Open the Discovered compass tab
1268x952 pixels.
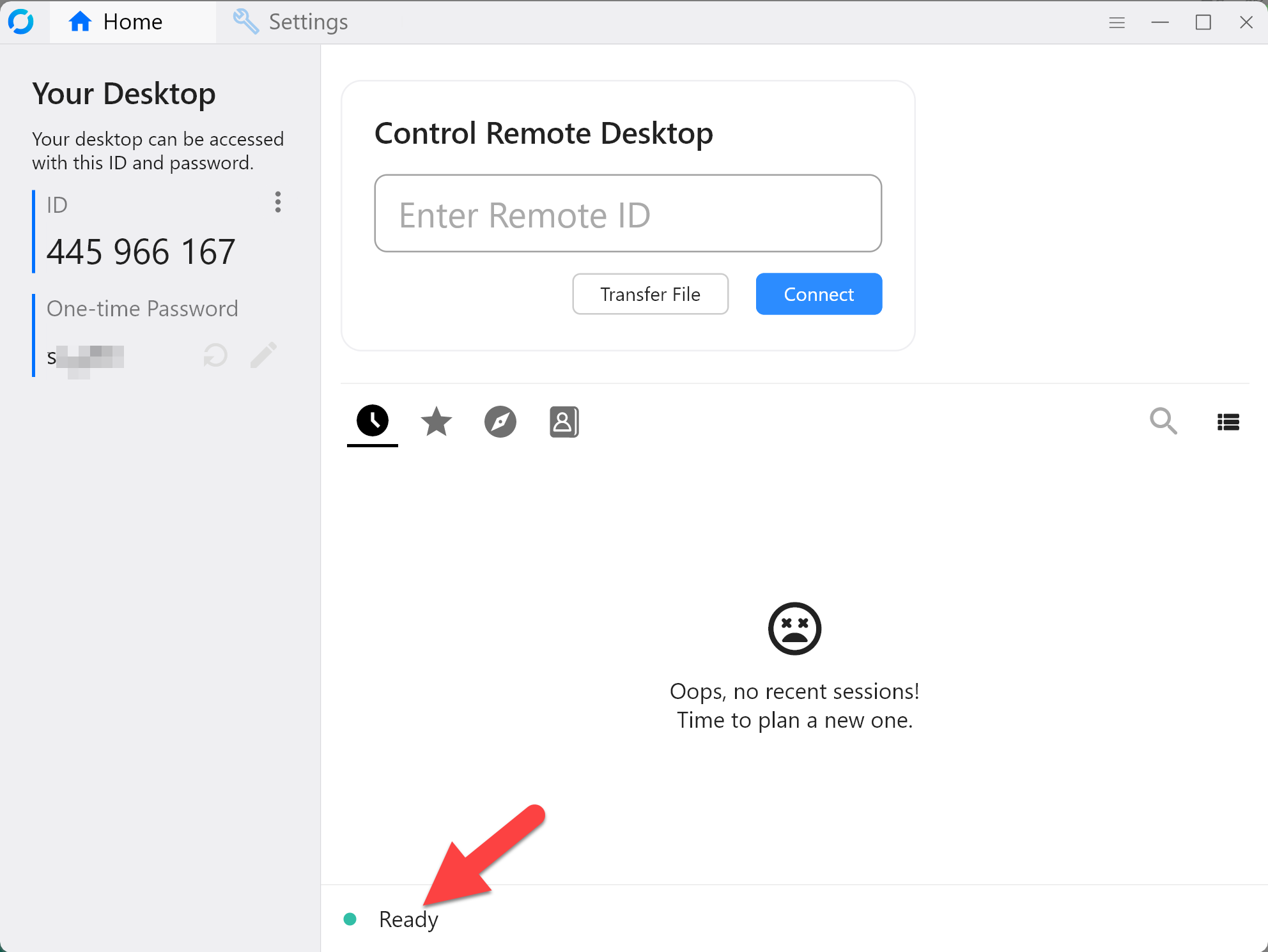[500, 422]
